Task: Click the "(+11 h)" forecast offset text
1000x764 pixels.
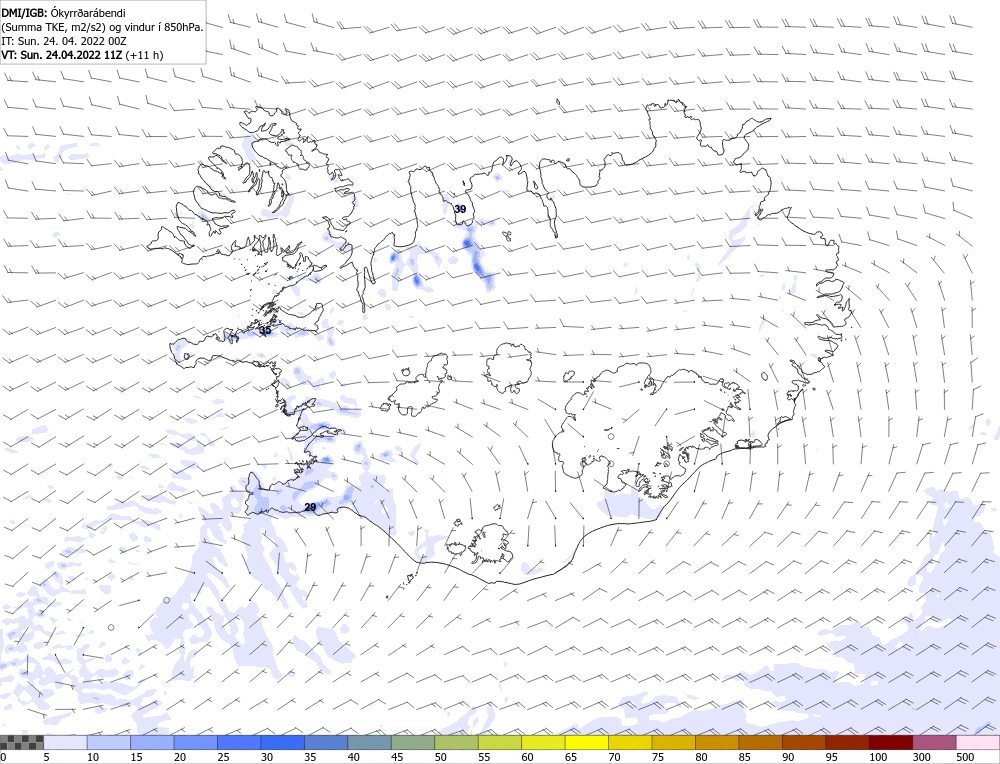Action: tap(144, 55)
